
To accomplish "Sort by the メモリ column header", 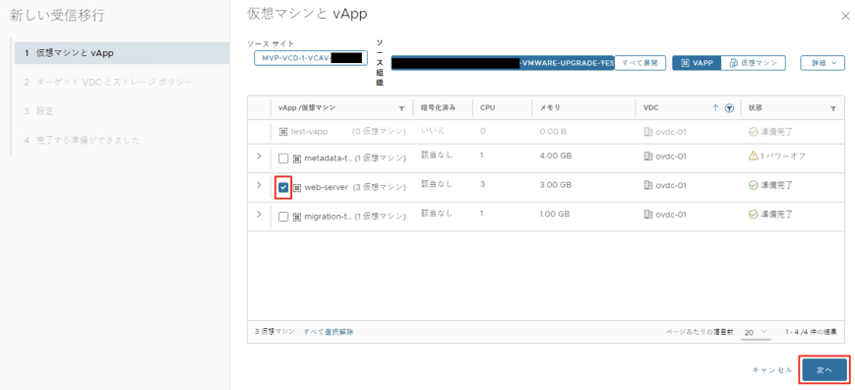I will point(550,108).
